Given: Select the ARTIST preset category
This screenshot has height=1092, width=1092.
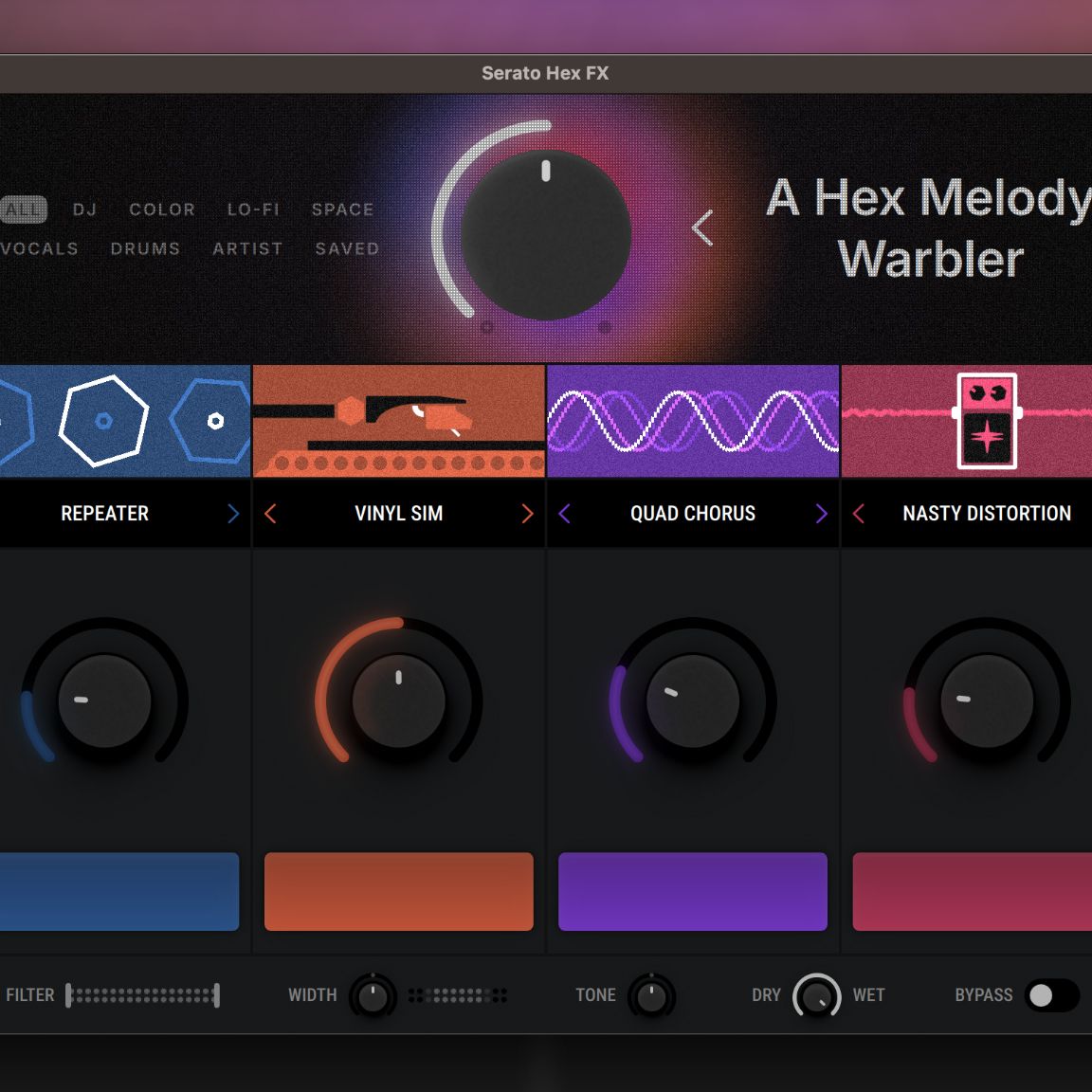Looking at the screenshot, I should pyautogui.click(x=247, y=248).
